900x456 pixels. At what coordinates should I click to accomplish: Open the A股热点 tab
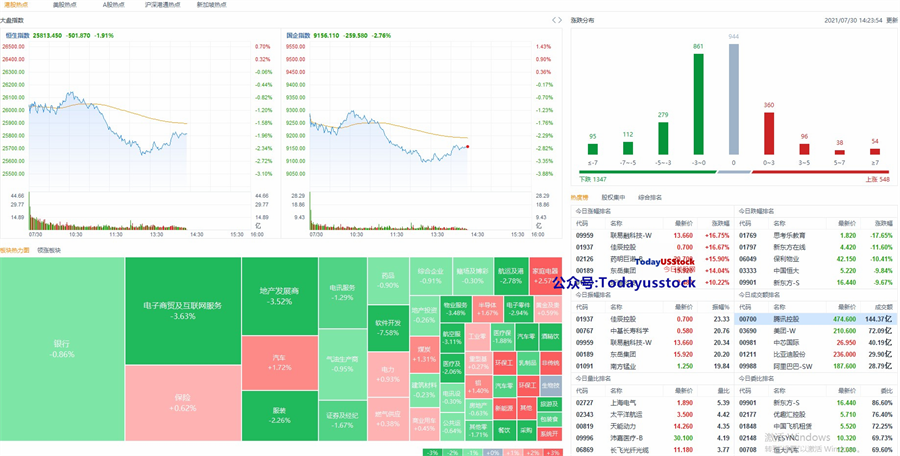(112, 5)
